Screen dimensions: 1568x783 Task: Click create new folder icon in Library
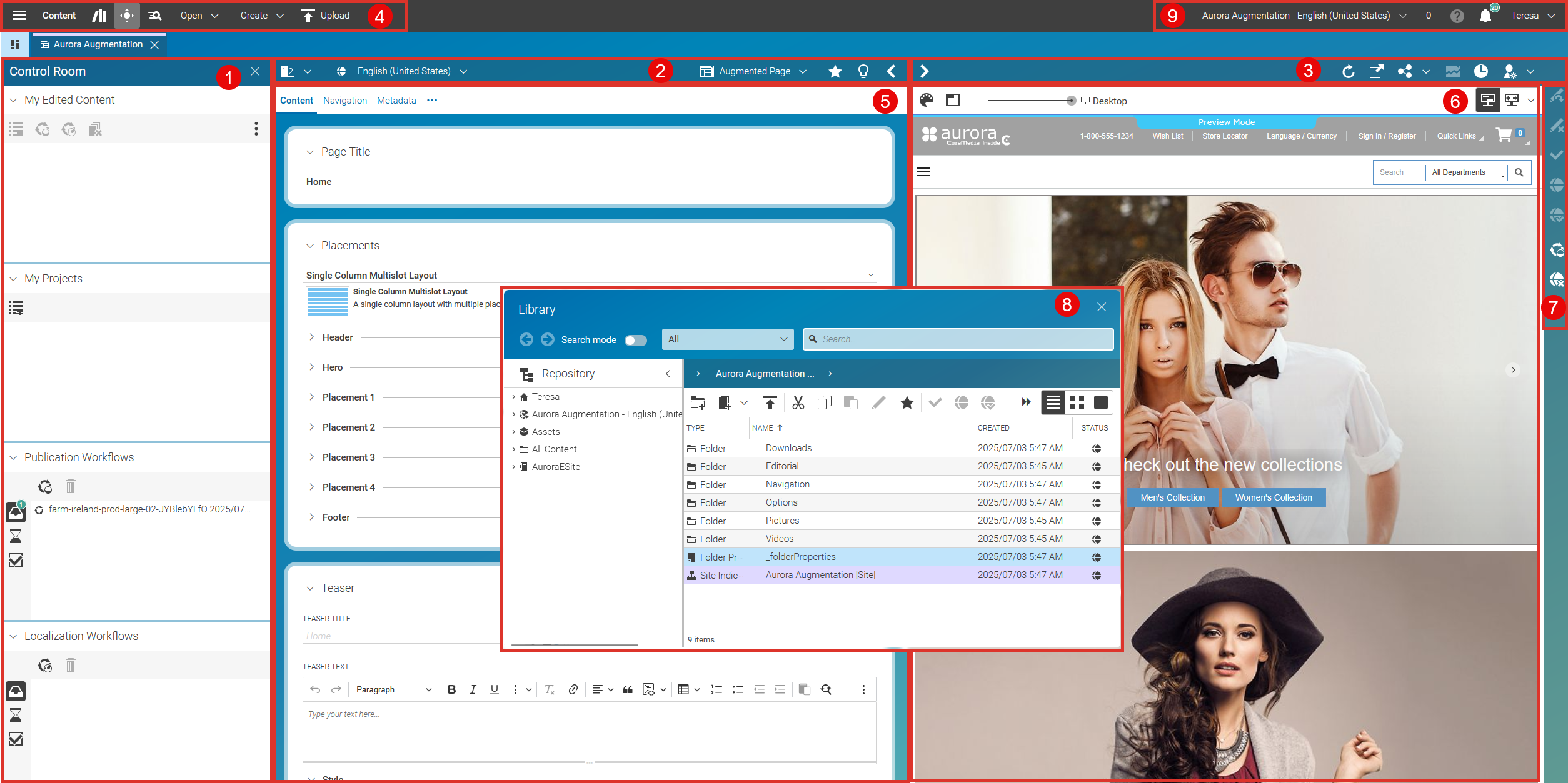698,402
